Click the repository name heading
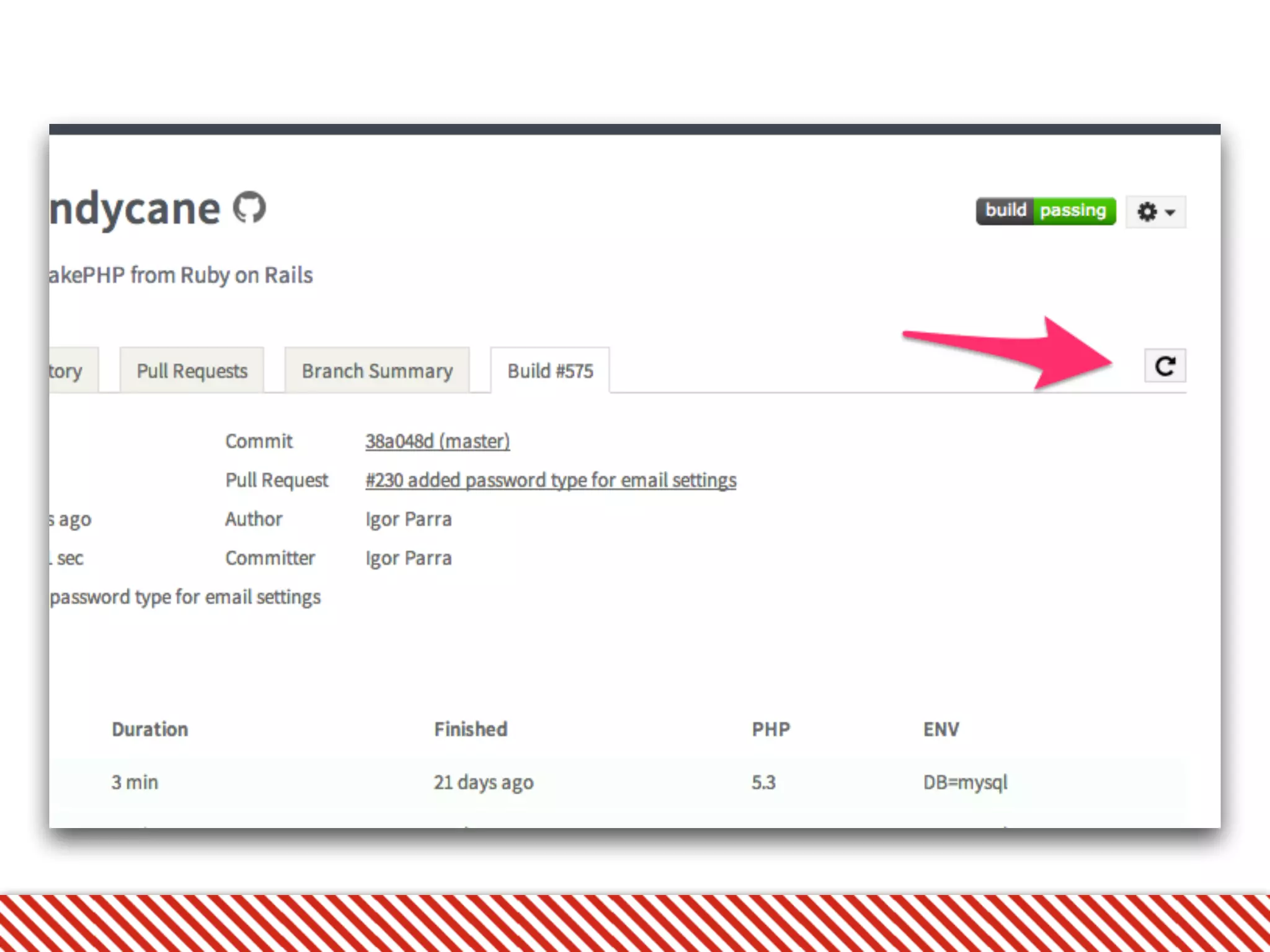The height and width of the screenshot is (952, 1270). (135, 209)
